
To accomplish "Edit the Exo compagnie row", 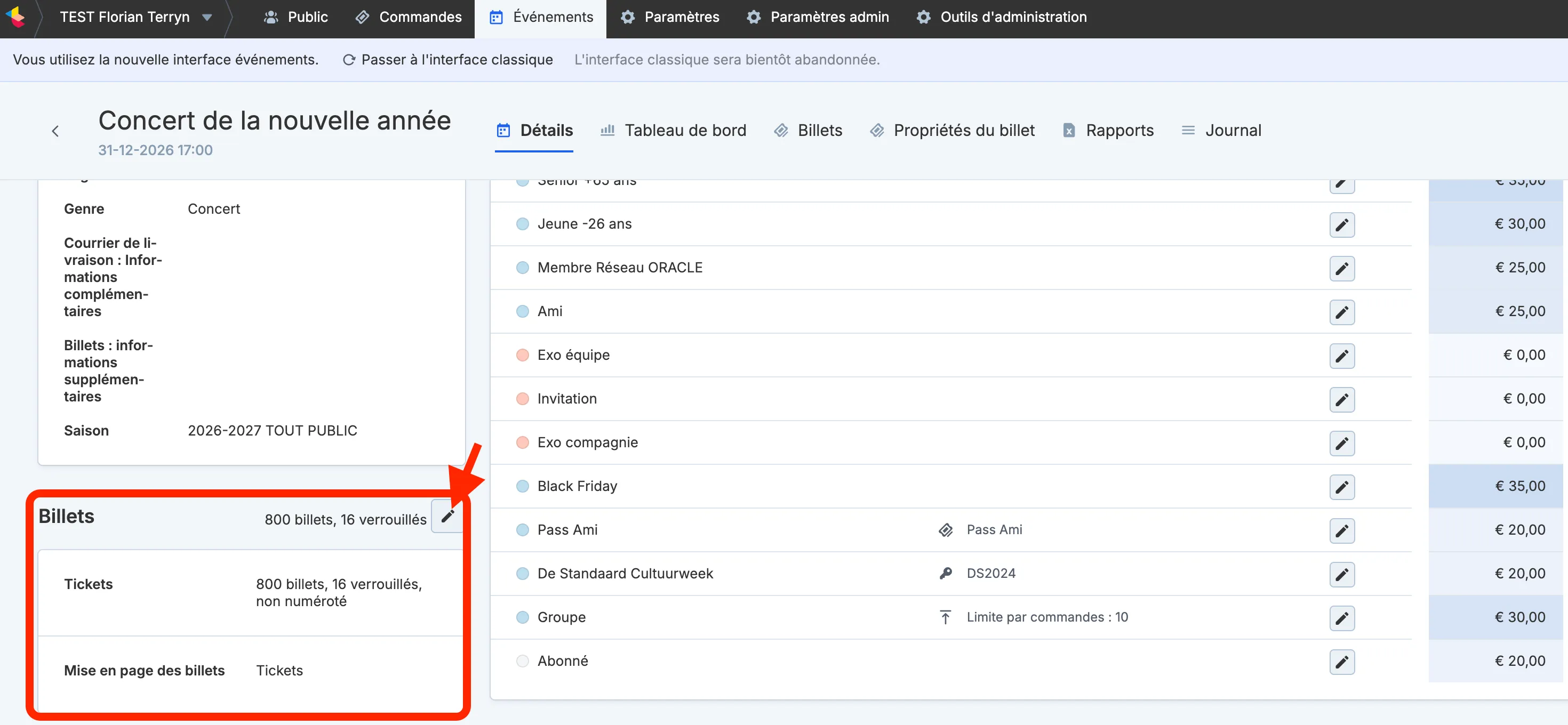I will [1341, 444].
